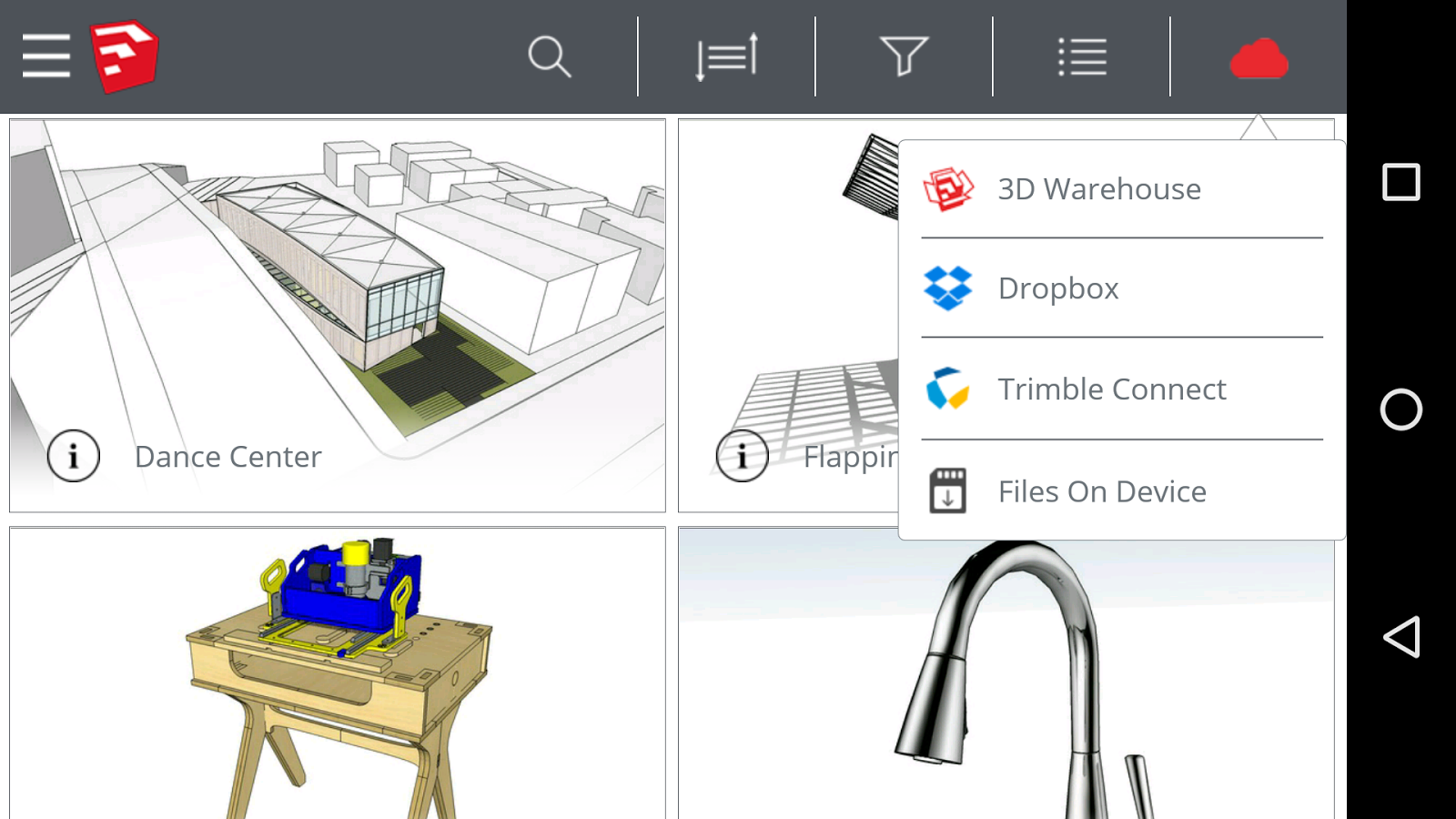
Task: Tap the SketchUp logo
Action: [x=125, y=56]
